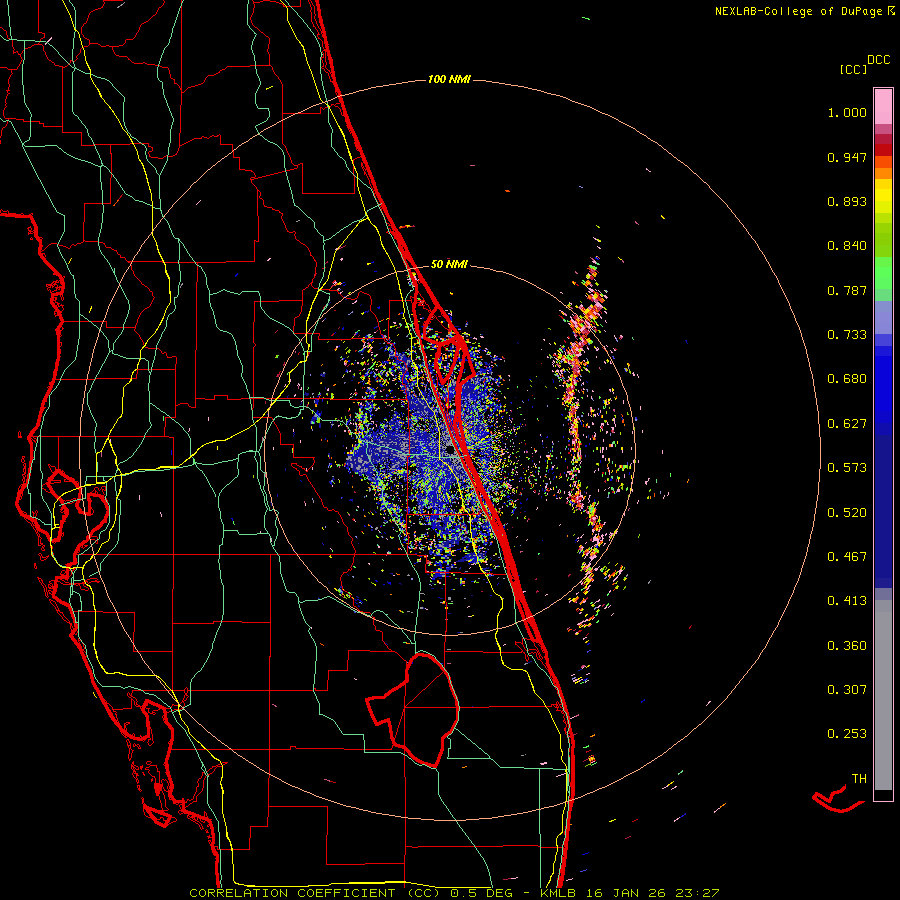Click the 0.520 scale value

click(847, 513)
